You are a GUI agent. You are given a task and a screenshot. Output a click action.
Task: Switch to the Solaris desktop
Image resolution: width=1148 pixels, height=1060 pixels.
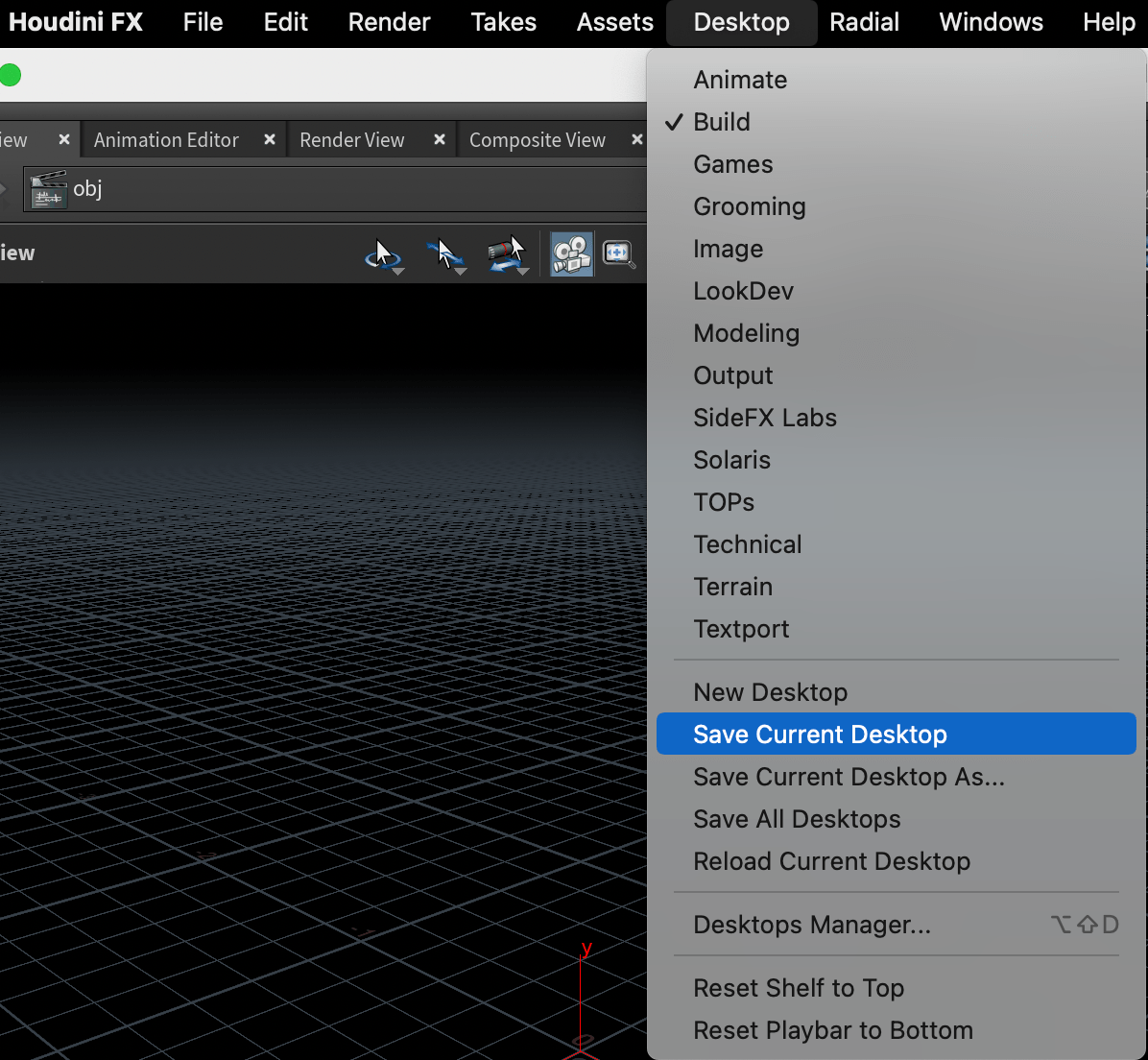[x=897, y=460]
